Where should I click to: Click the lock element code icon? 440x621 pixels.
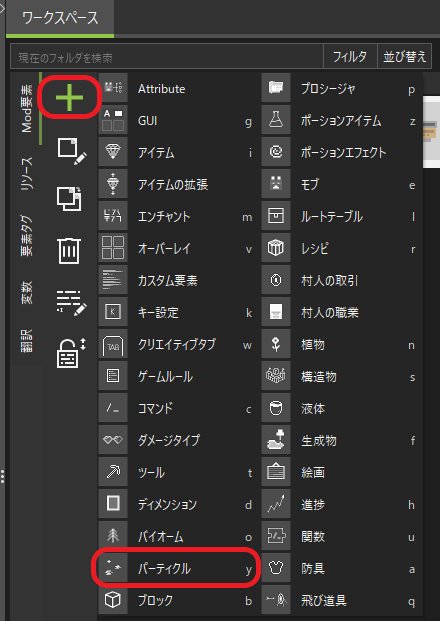pyautogui.click(x=71, y=352)
